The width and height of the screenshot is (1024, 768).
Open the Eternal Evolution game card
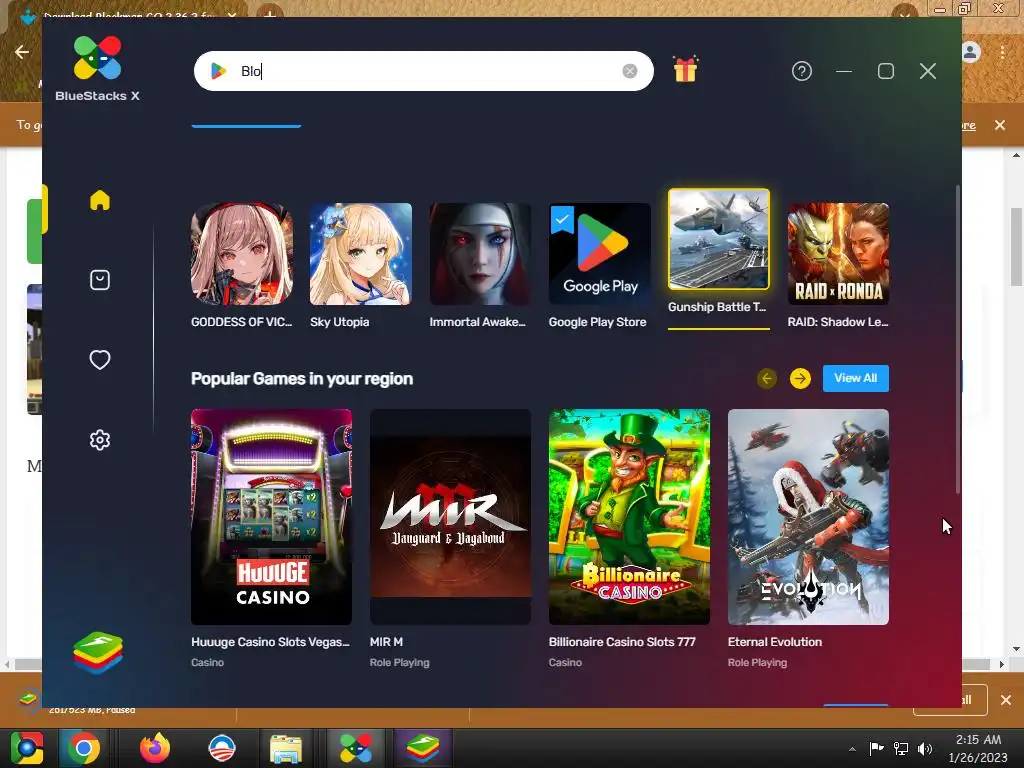(x=808, y=517)
